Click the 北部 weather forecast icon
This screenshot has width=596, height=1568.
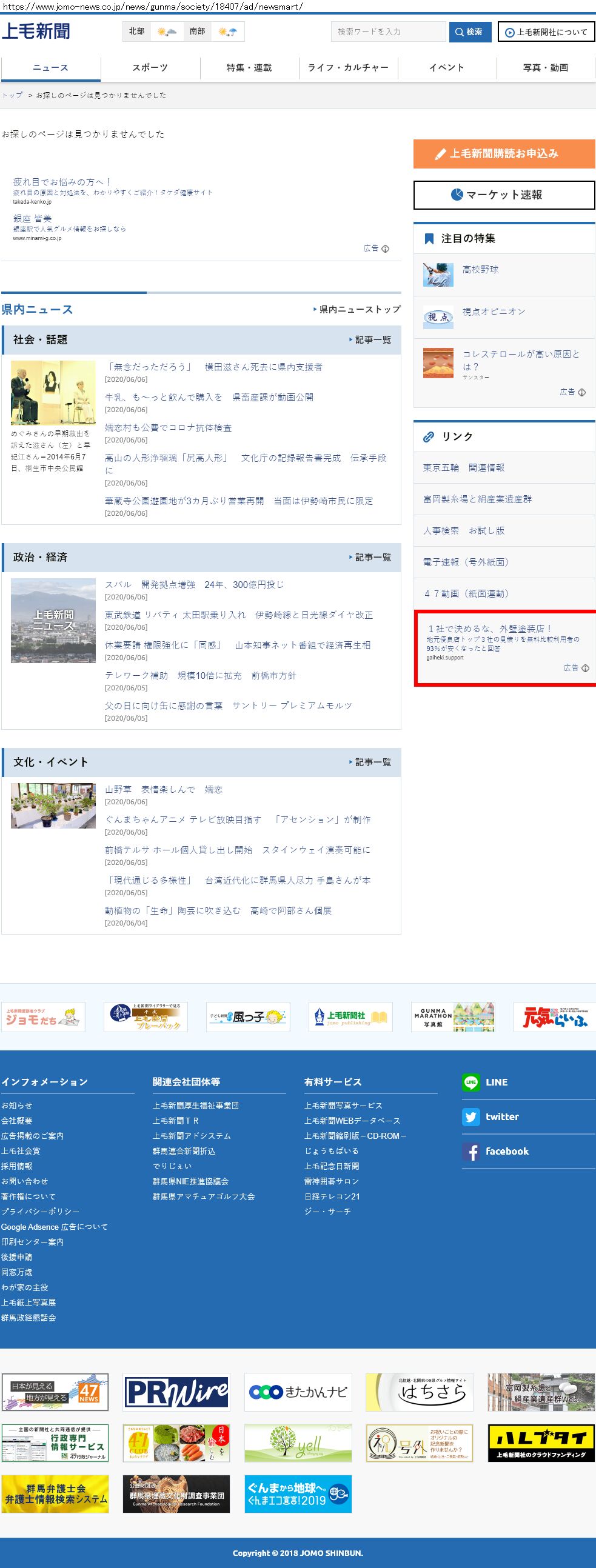(166, 32)
